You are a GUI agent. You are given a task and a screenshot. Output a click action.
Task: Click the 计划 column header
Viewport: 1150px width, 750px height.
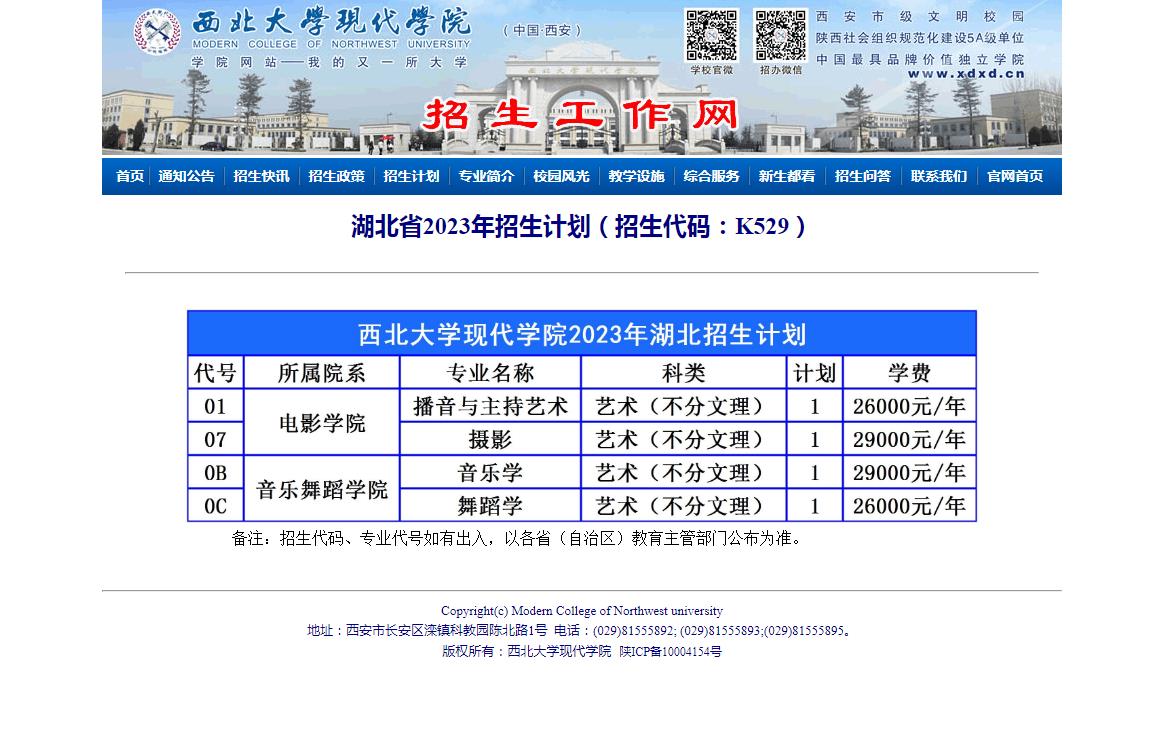click(814, 373)
